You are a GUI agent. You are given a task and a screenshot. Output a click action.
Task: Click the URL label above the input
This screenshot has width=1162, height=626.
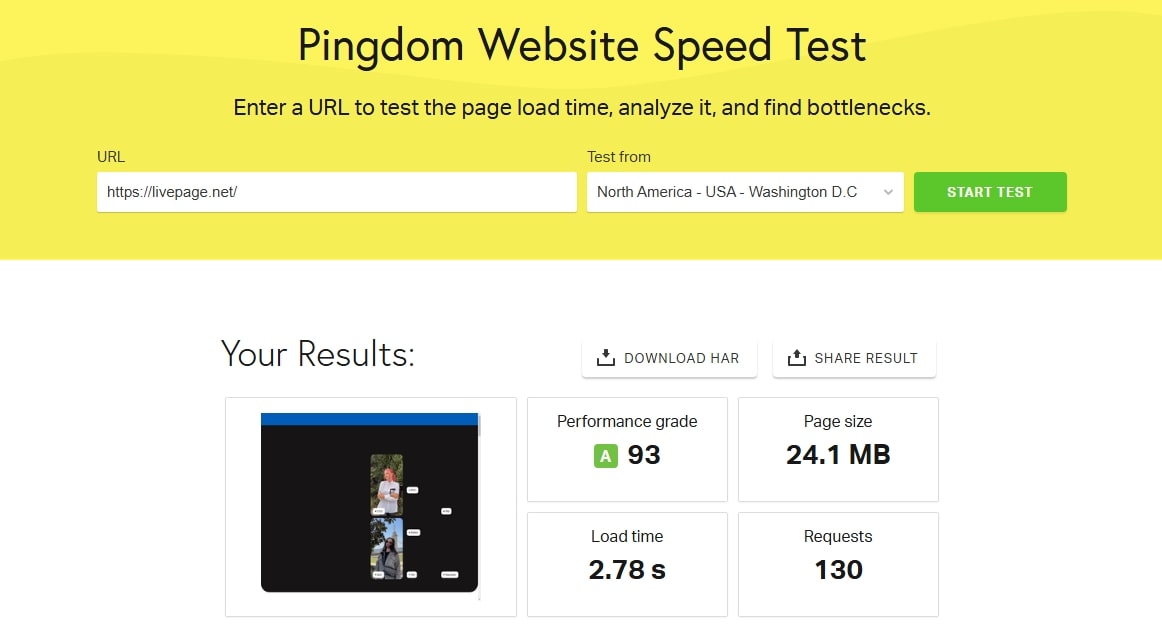(111, 157)
